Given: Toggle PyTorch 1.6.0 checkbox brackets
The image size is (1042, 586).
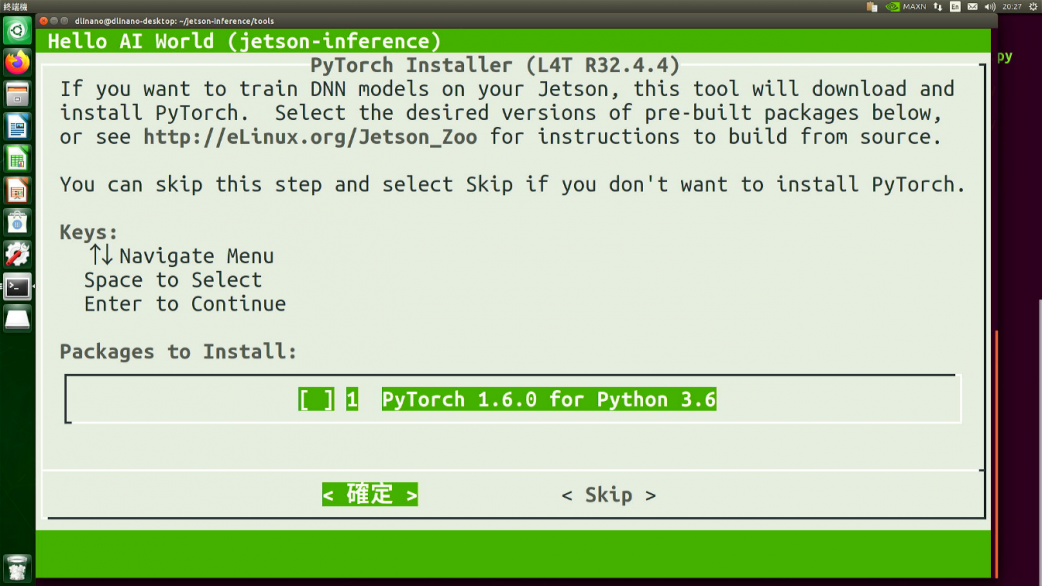Looking at the screenshot, I should point(316,399).
